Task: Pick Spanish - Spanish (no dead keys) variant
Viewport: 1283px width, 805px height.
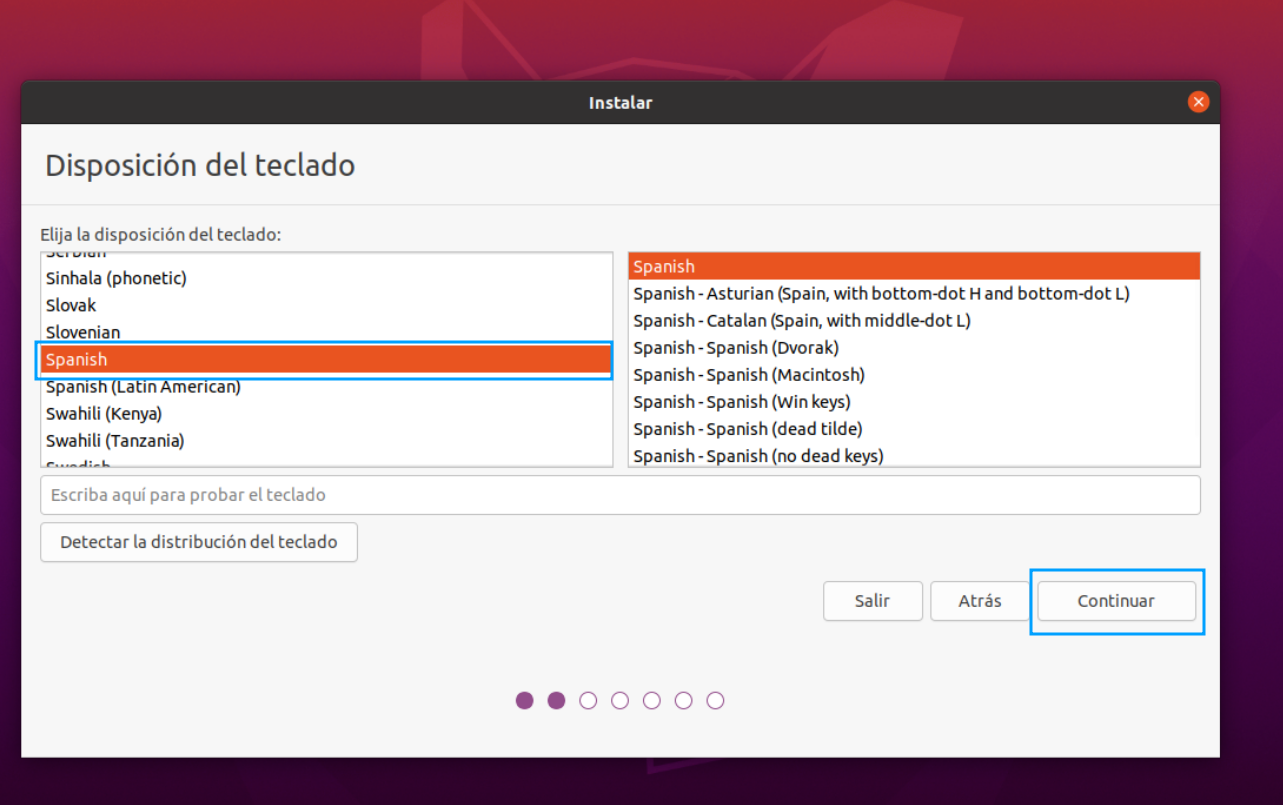Action: pos(914,455)
